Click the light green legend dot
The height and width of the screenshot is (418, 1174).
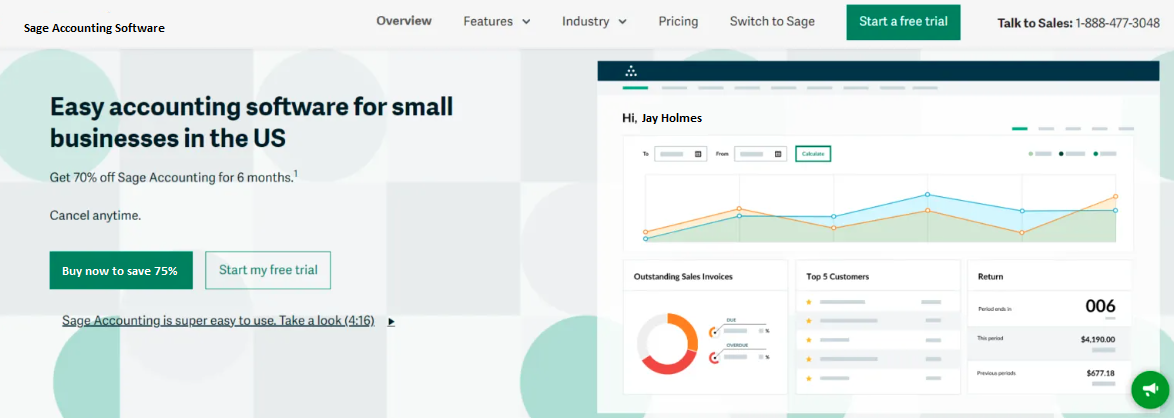1030,154
